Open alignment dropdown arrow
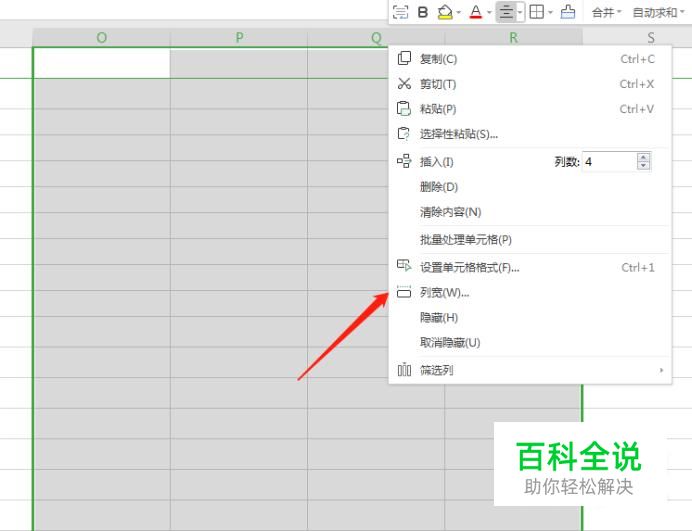Viewport: 692px width, 531px height. coord(520,12)
